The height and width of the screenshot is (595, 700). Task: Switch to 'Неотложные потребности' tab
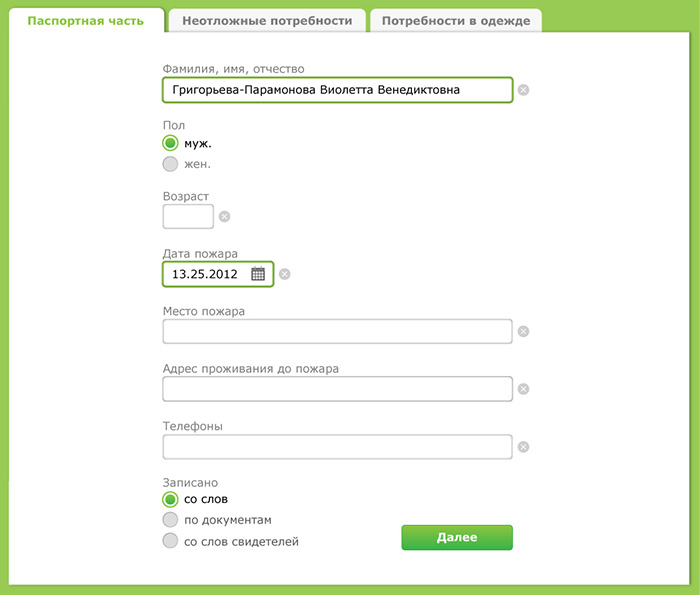pyautogui.click(x=267, y=21)
